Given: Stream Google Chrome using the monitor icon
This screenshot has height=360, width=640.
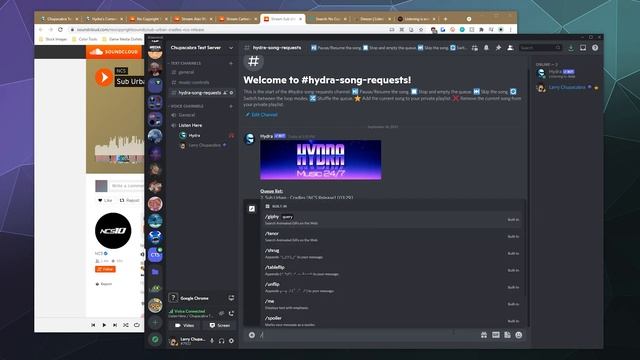Looking at the screenshot, I should coord(231,298).
